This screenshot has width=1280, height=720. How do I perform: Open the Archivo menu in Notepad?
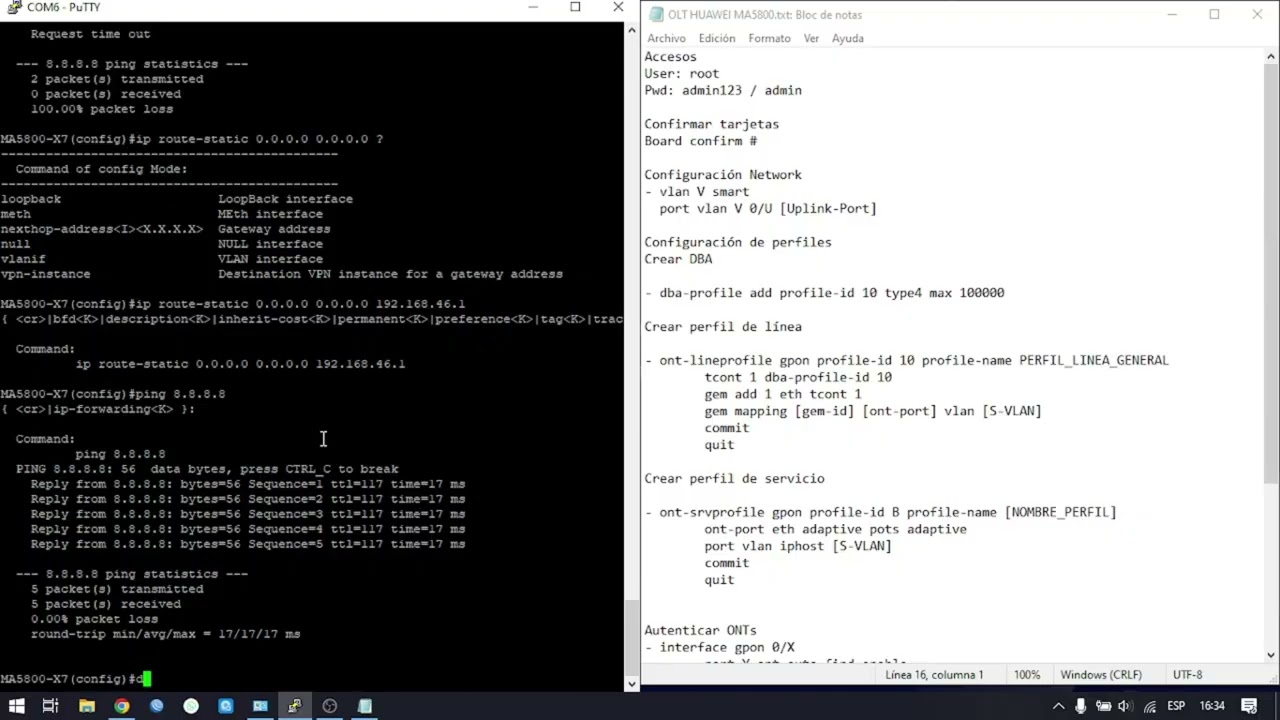tap(666, 38)
